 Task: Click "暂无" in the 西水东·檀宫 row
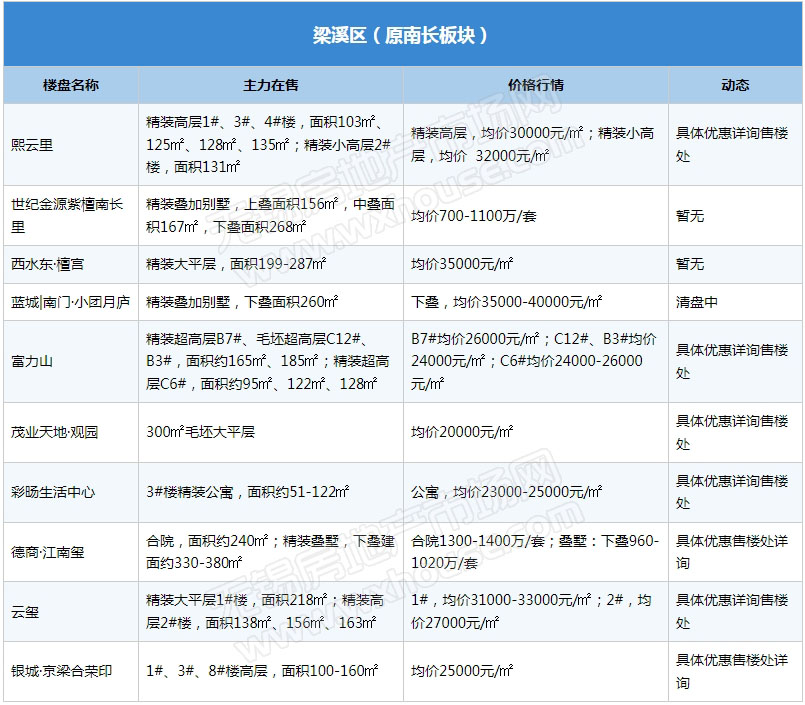(690, 264)
